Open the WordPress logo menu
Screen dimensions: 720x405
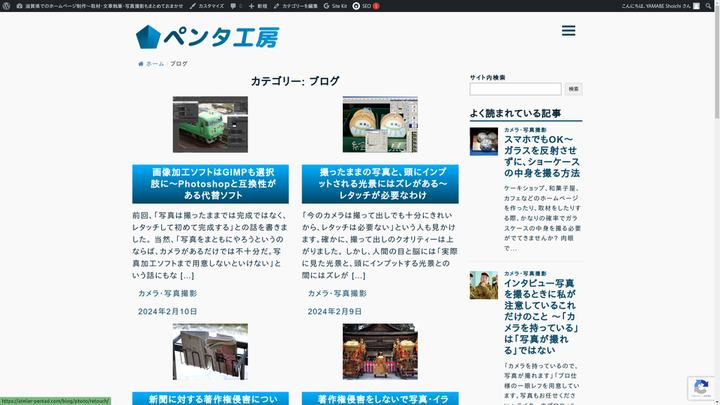click(6, 6)
